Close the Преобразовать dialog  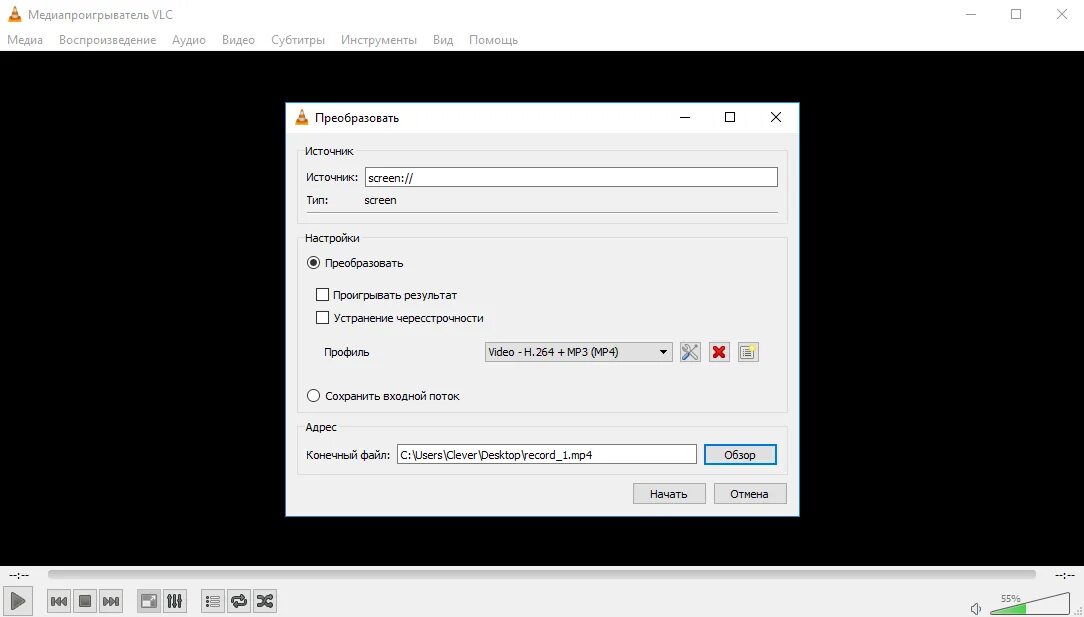(x=776, y=118)
